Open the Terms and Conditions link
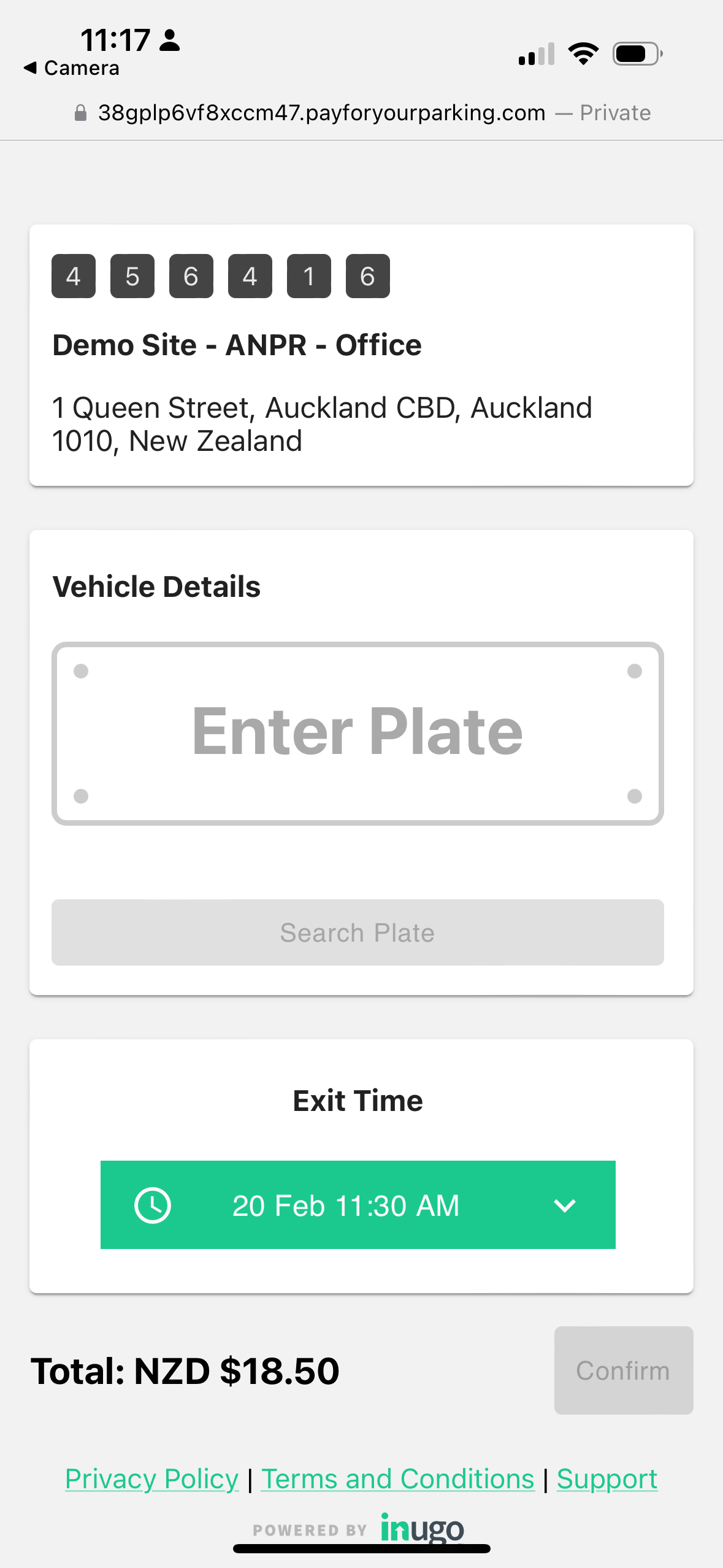The height and width of the screenshot is (1568, 723). click(x=398, y=1479)
